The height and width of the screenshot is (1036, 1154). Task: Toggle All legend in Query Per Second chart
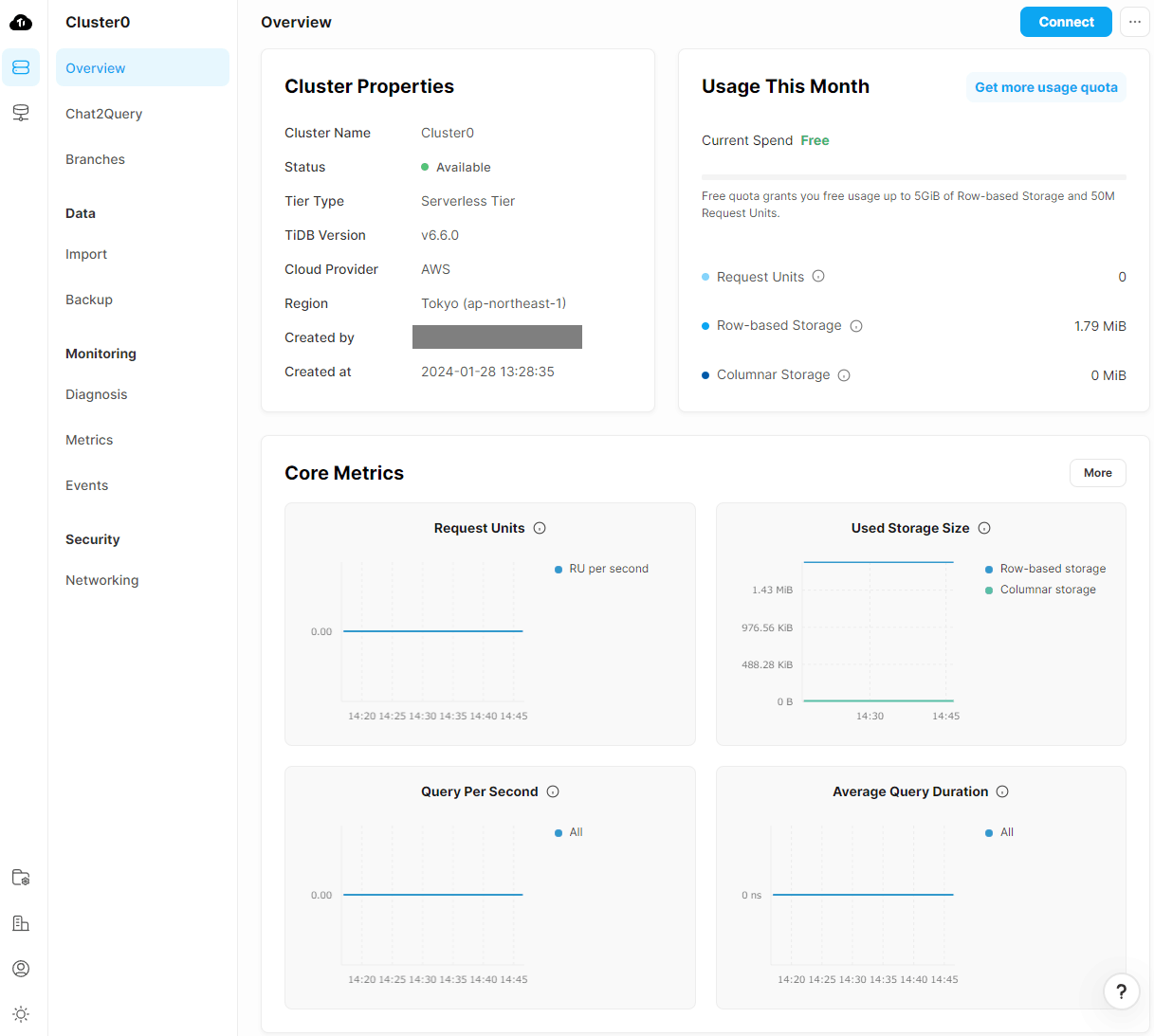coord(568,832)
